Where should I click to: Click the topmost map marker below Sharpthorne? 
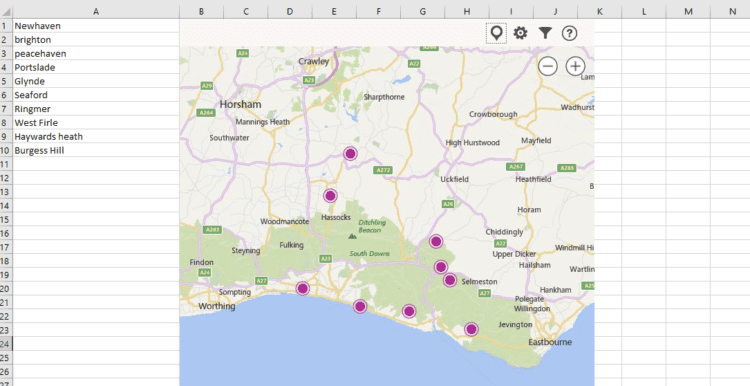coord(350,154)
